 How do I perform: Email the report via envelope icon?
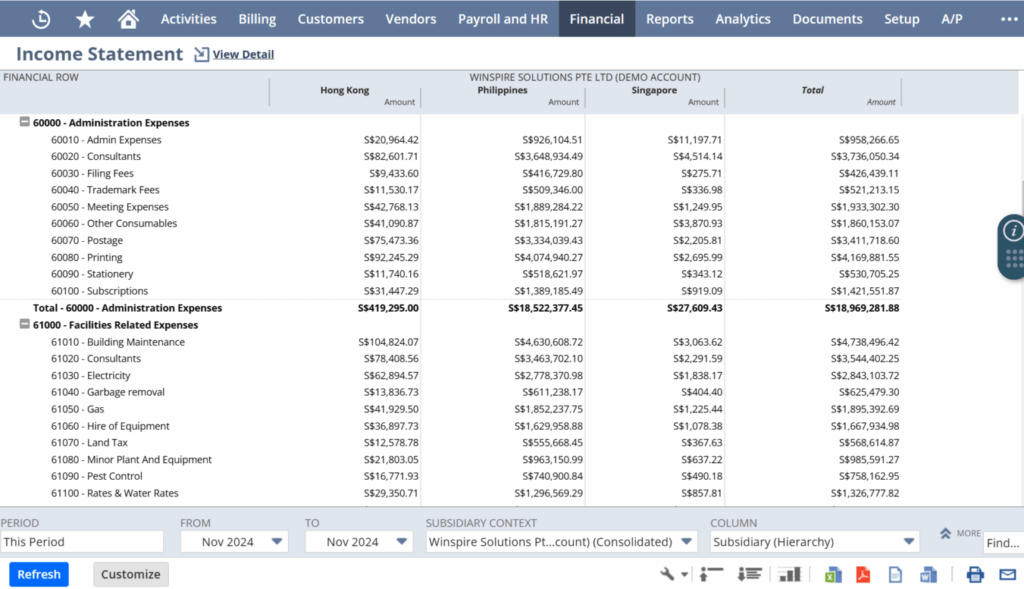point(1007,574)
